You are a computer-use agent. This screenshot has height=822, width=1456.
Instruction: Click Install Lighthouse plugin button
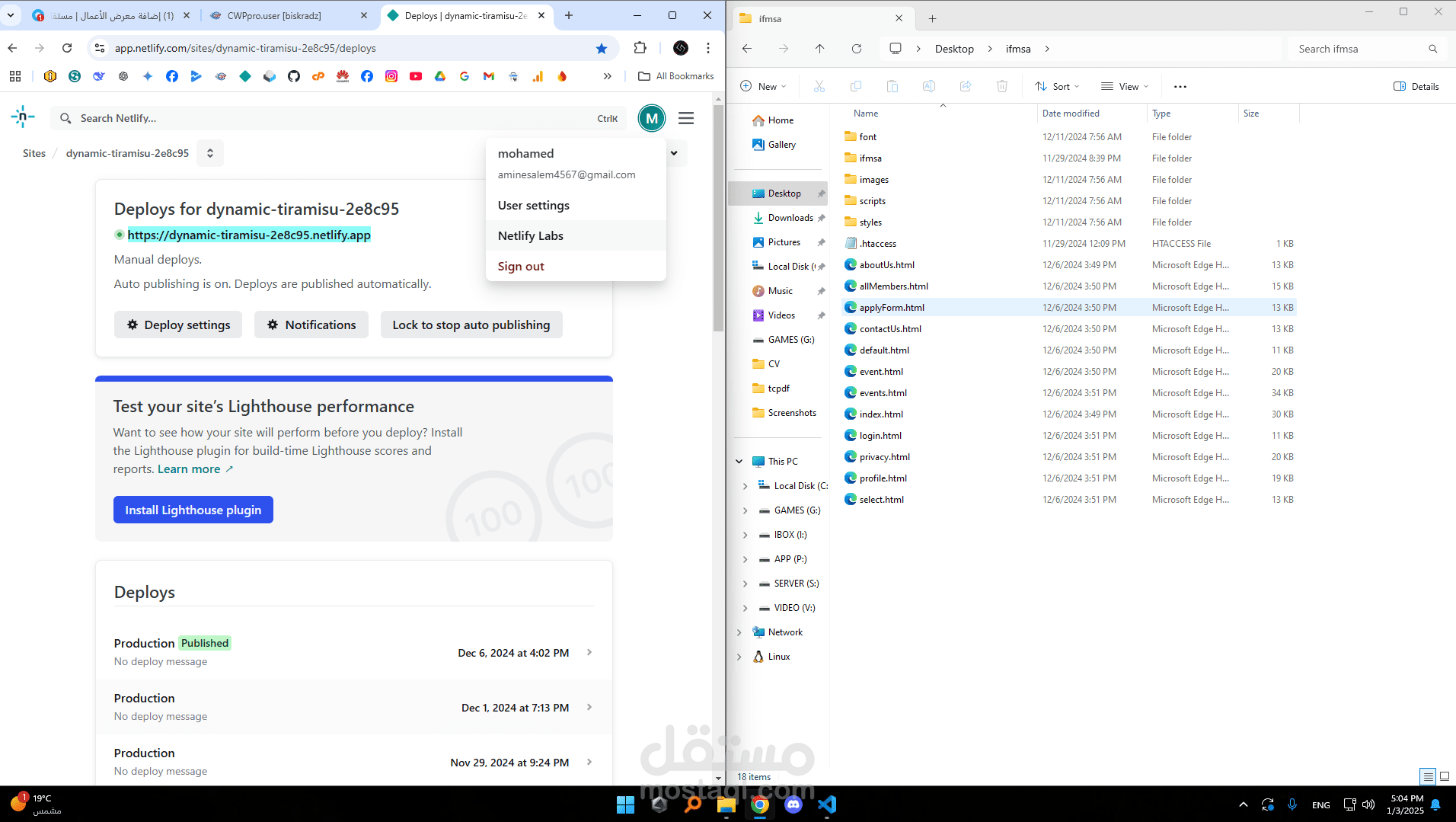pyautogui.click(x=193, y=510)
